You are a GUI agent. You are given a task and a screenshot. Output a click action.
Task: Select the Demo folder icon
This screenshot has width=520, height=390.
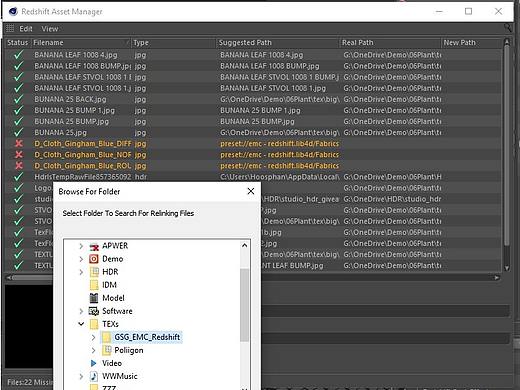tap(94, 259)
